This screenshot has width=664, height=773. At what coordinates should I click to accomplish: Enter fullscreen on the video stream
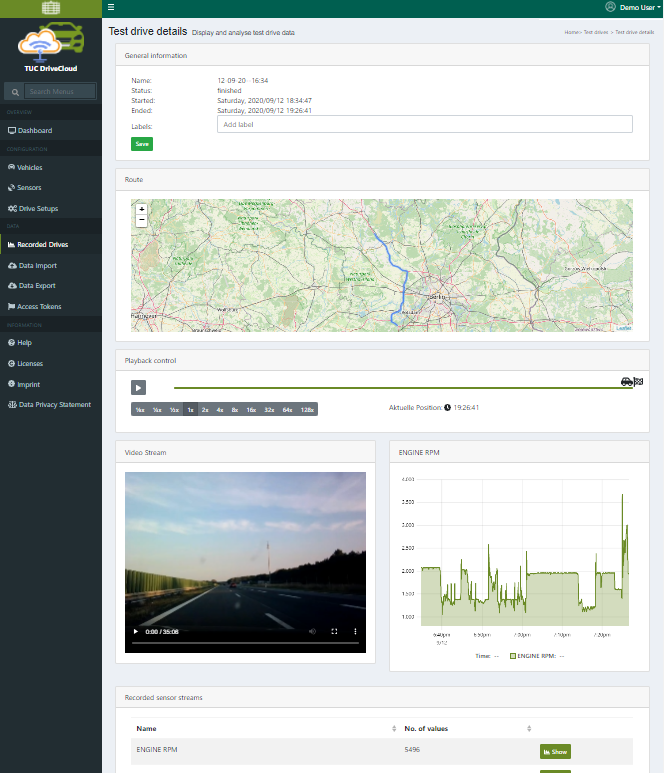pyautogui.click(x=334, y=631)
